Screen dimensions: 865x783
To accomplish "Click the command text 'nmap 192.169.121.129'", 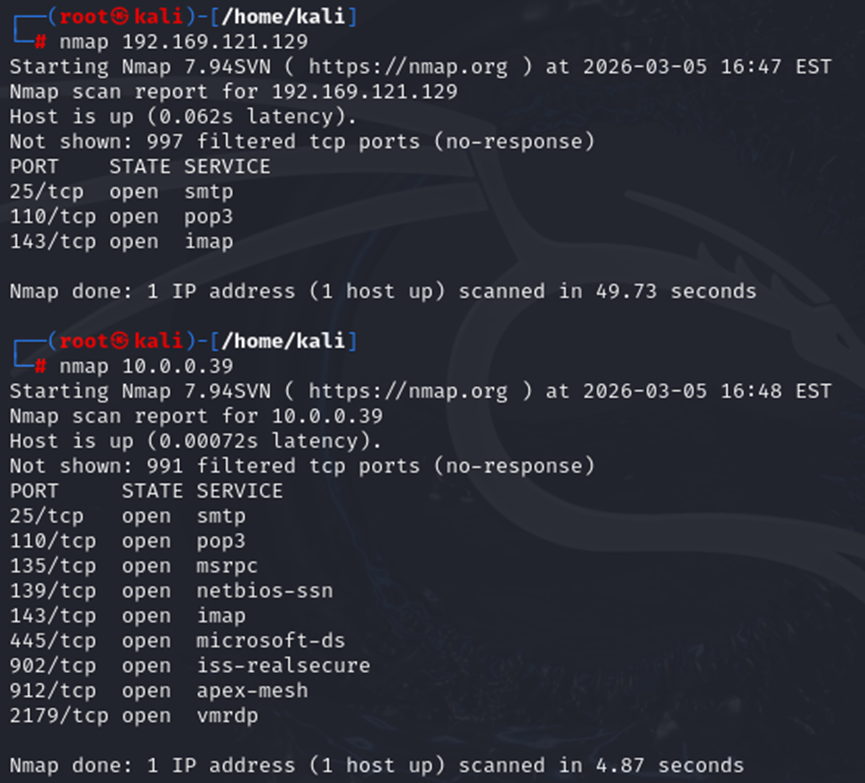I will coord(183,42).
